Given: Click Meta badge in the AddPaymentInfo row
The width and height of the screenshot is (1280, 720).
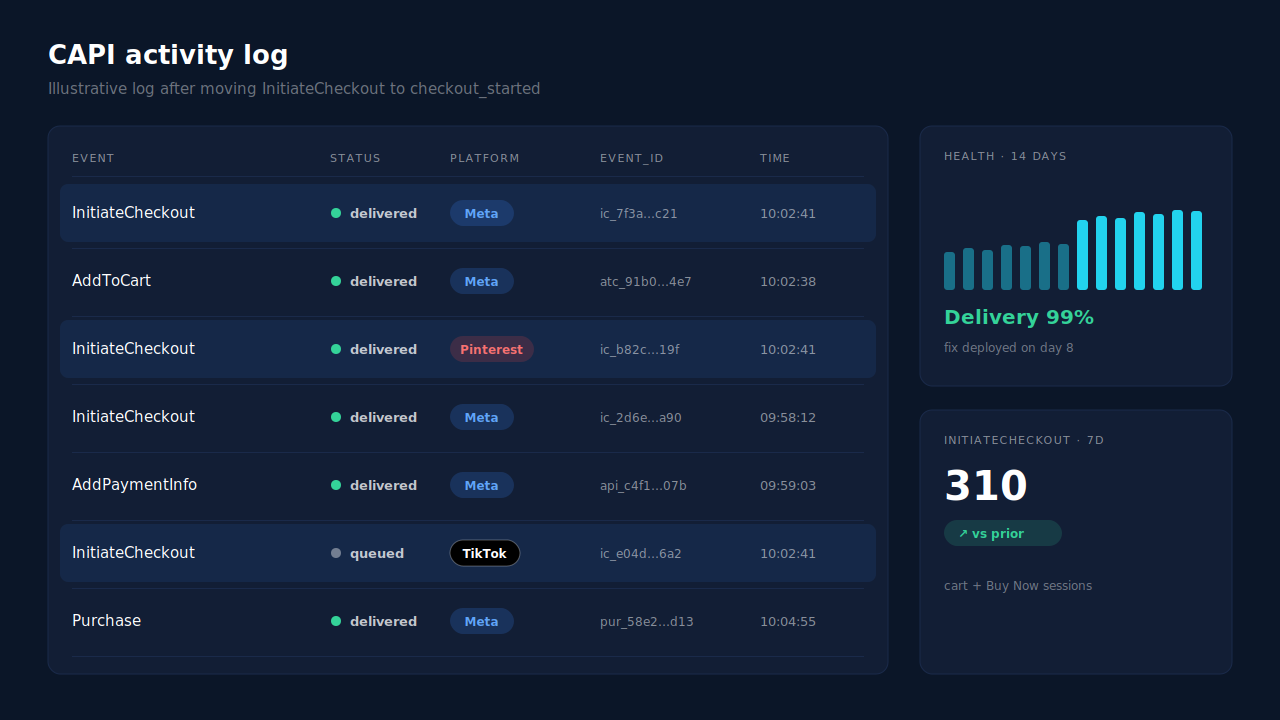Looking at the screenshot, I should [482, 485].
